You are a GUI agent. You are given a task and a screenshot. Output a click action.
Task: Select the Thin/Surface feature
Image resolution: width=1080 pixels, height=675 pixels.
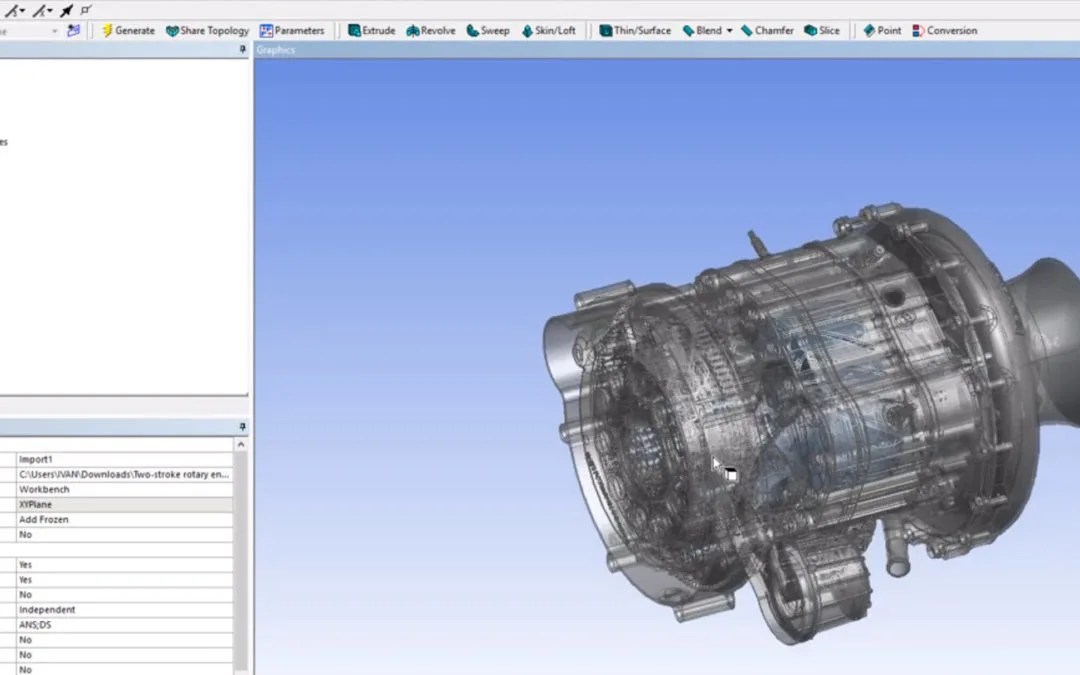pyautogui.click(x=635, y=30)
